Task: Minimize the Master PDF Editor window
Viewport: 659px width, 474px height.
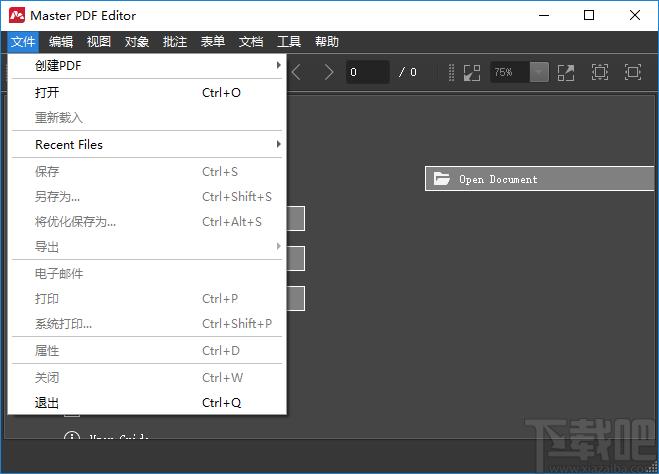Action: [544, 16]
